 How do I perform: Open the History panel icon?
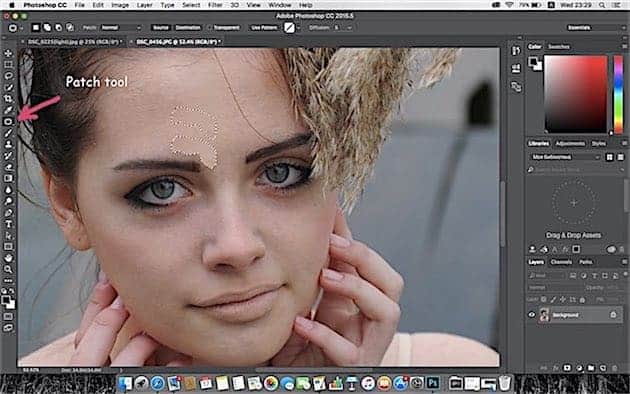tap(516, 50)
